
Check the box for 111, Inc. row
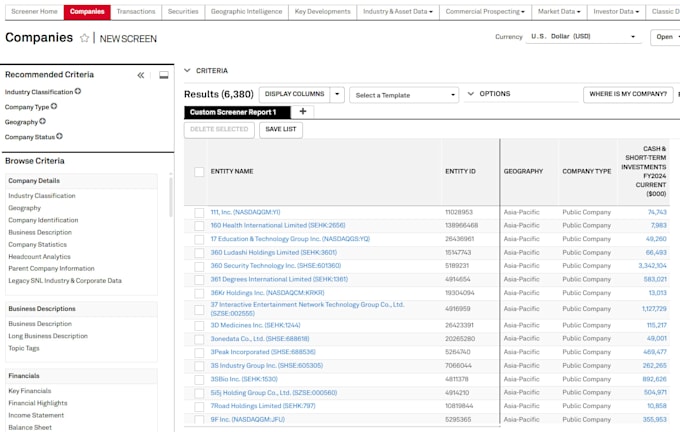tap(199, 213)
